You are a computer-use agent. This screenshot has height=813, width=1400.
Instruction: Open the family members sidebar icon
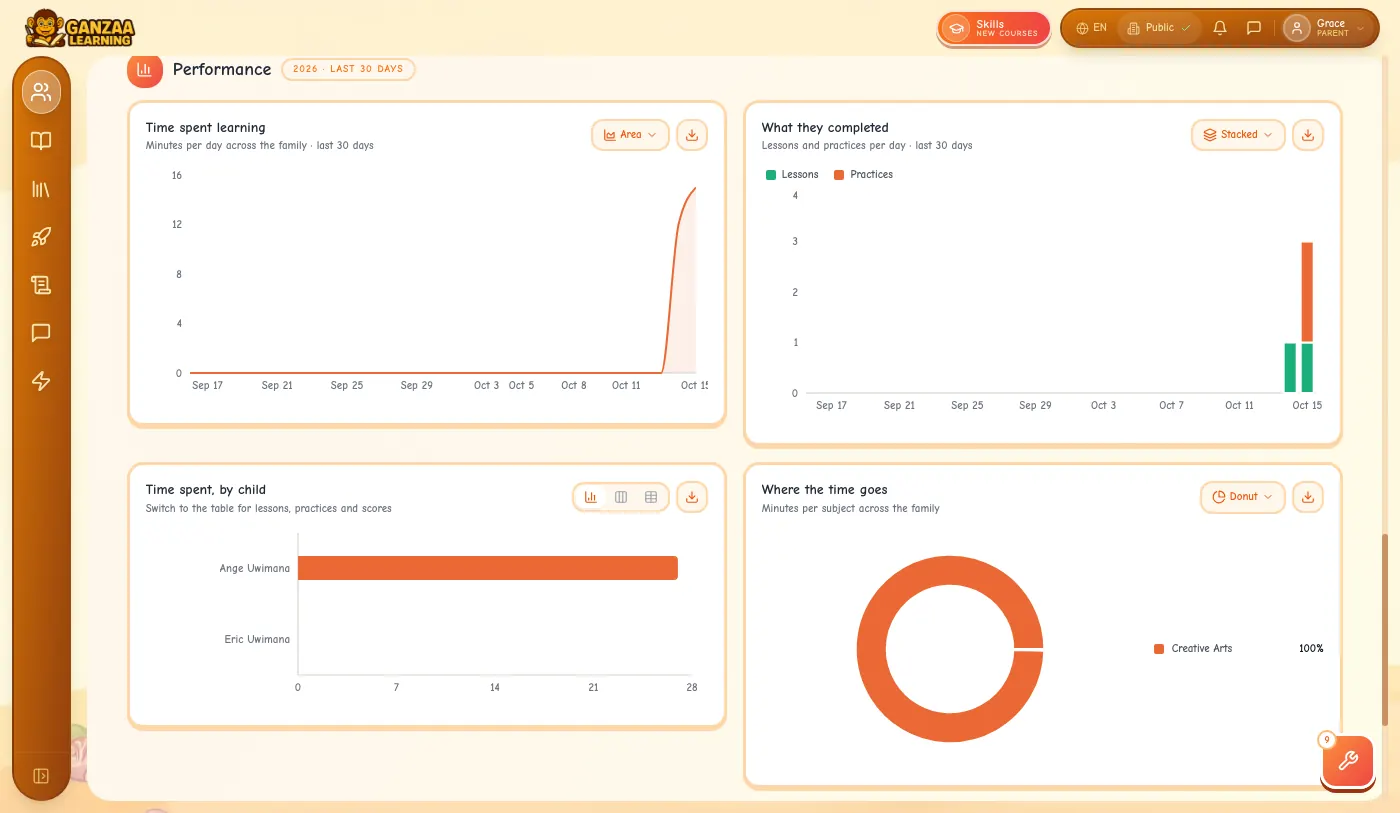coord(41,92)
